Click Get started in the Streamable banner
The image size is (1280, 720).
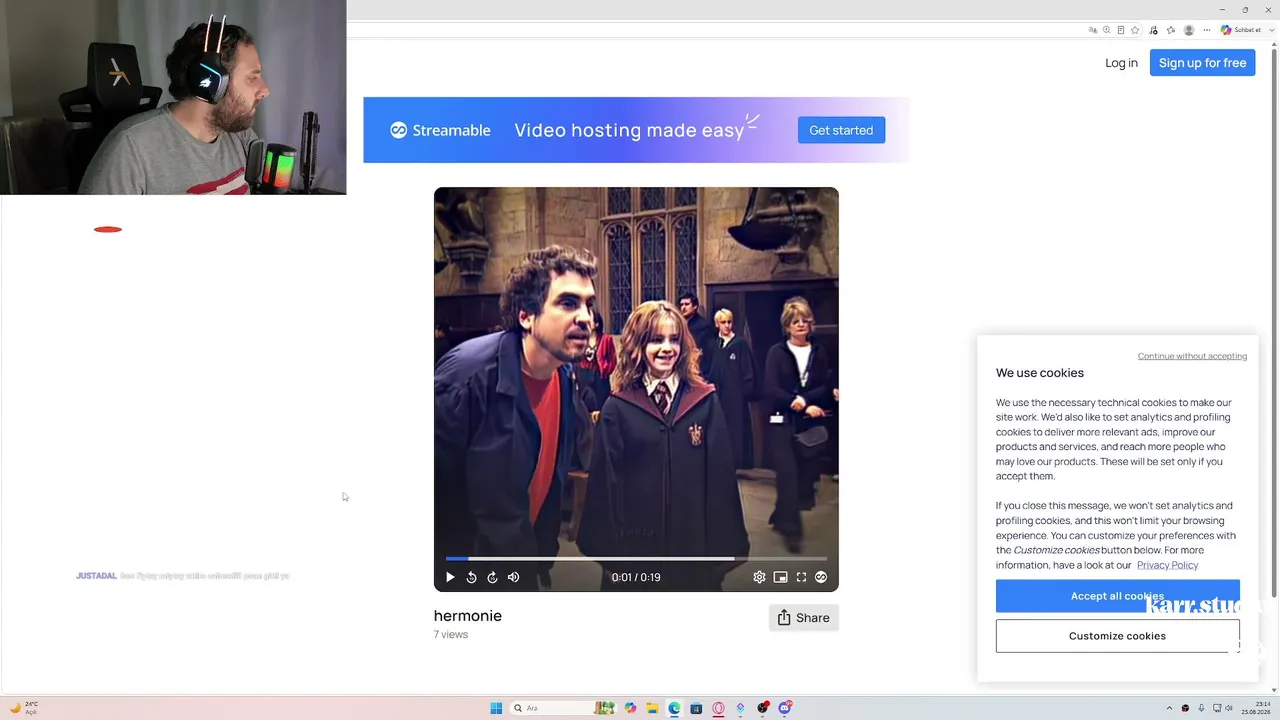click(841, 130)
